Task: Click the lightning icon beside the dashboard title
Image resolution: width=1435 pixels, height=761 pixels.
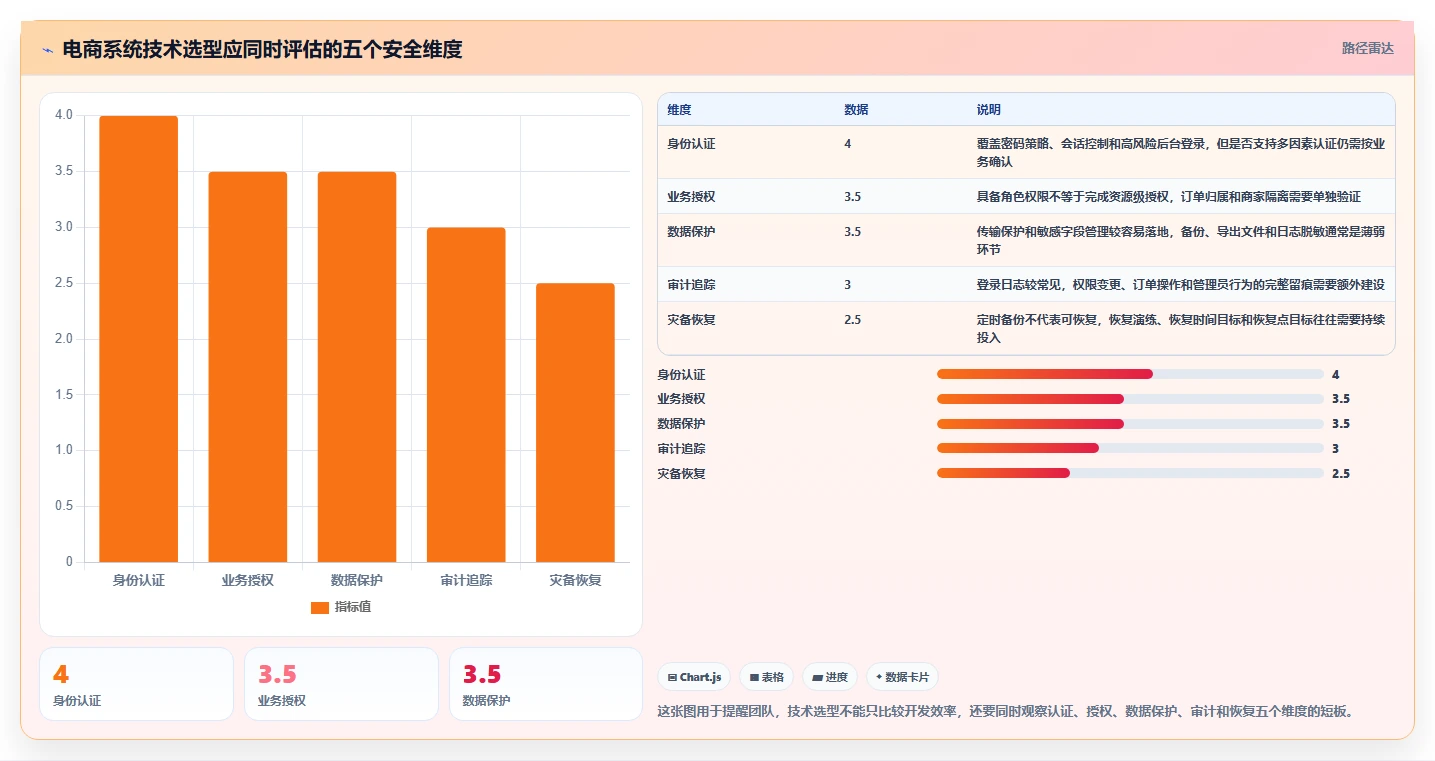Action: pos(48,49)
